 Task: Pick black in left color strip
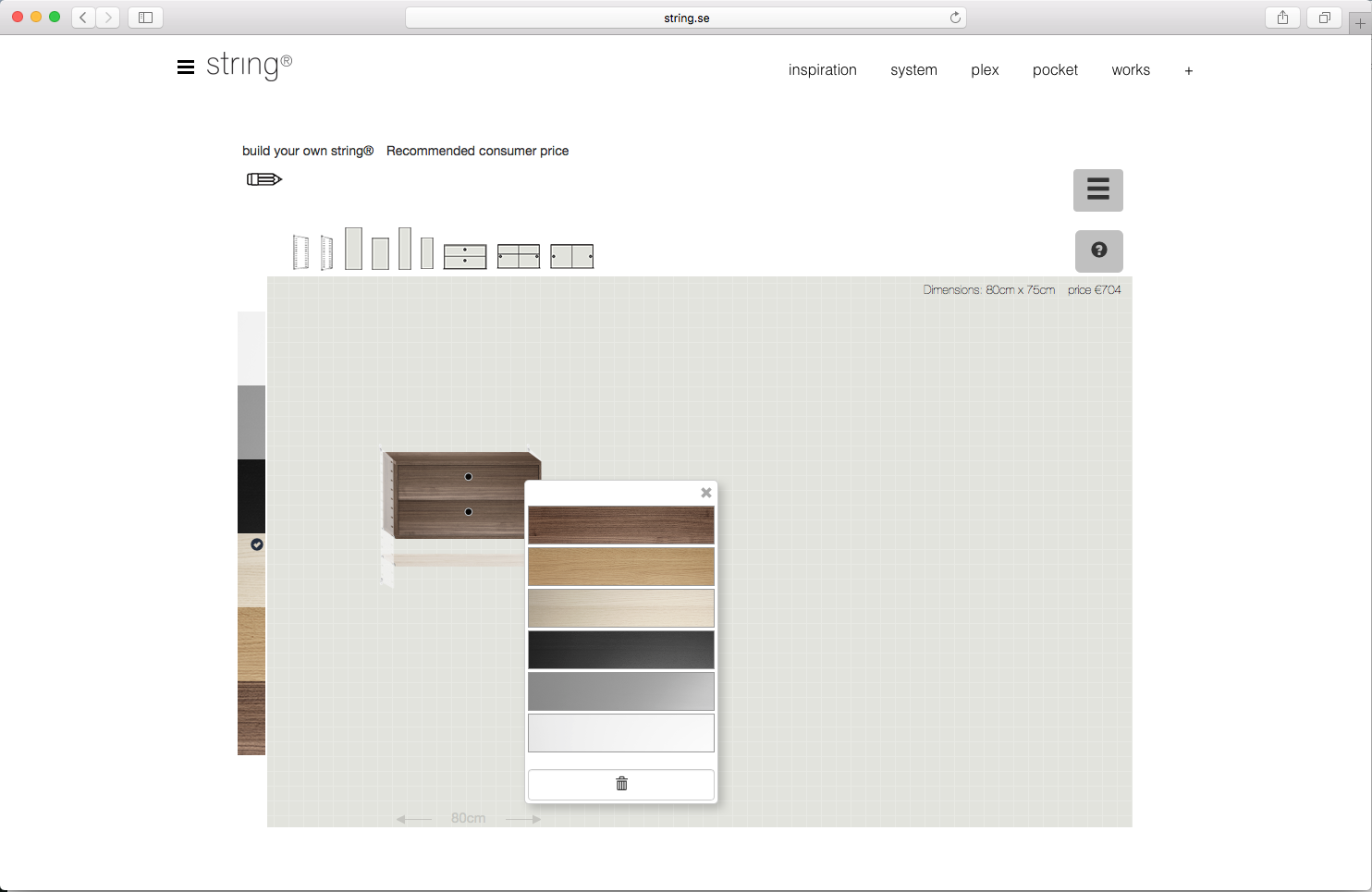tap(251, 496)
